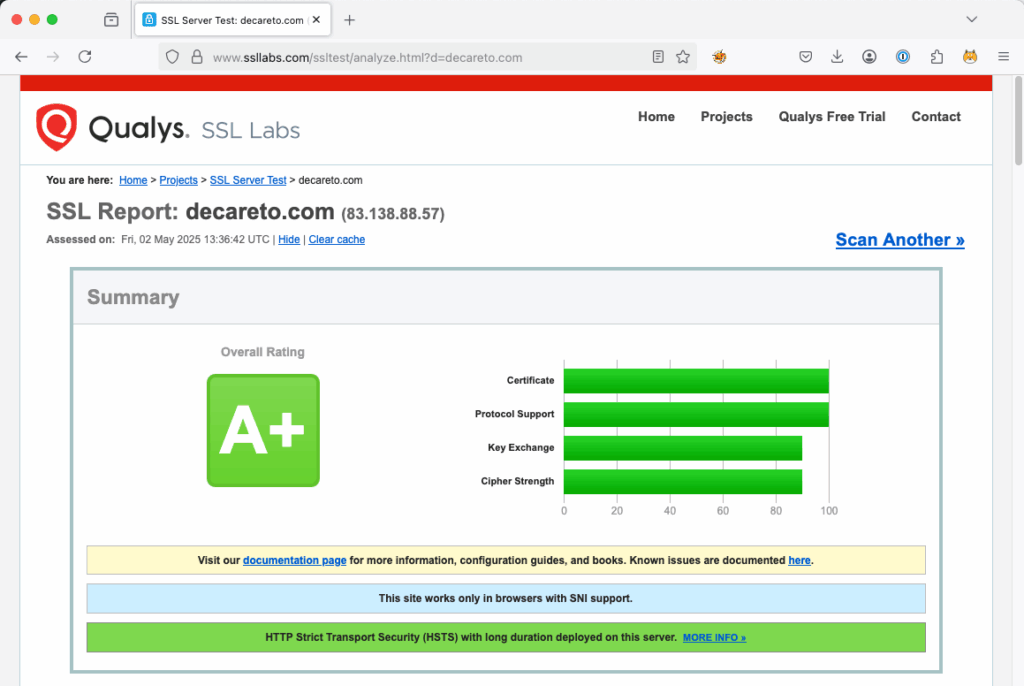This screenshot has height=686, width=1024.
Task: Click the Clear cache link
Action: 336,240
